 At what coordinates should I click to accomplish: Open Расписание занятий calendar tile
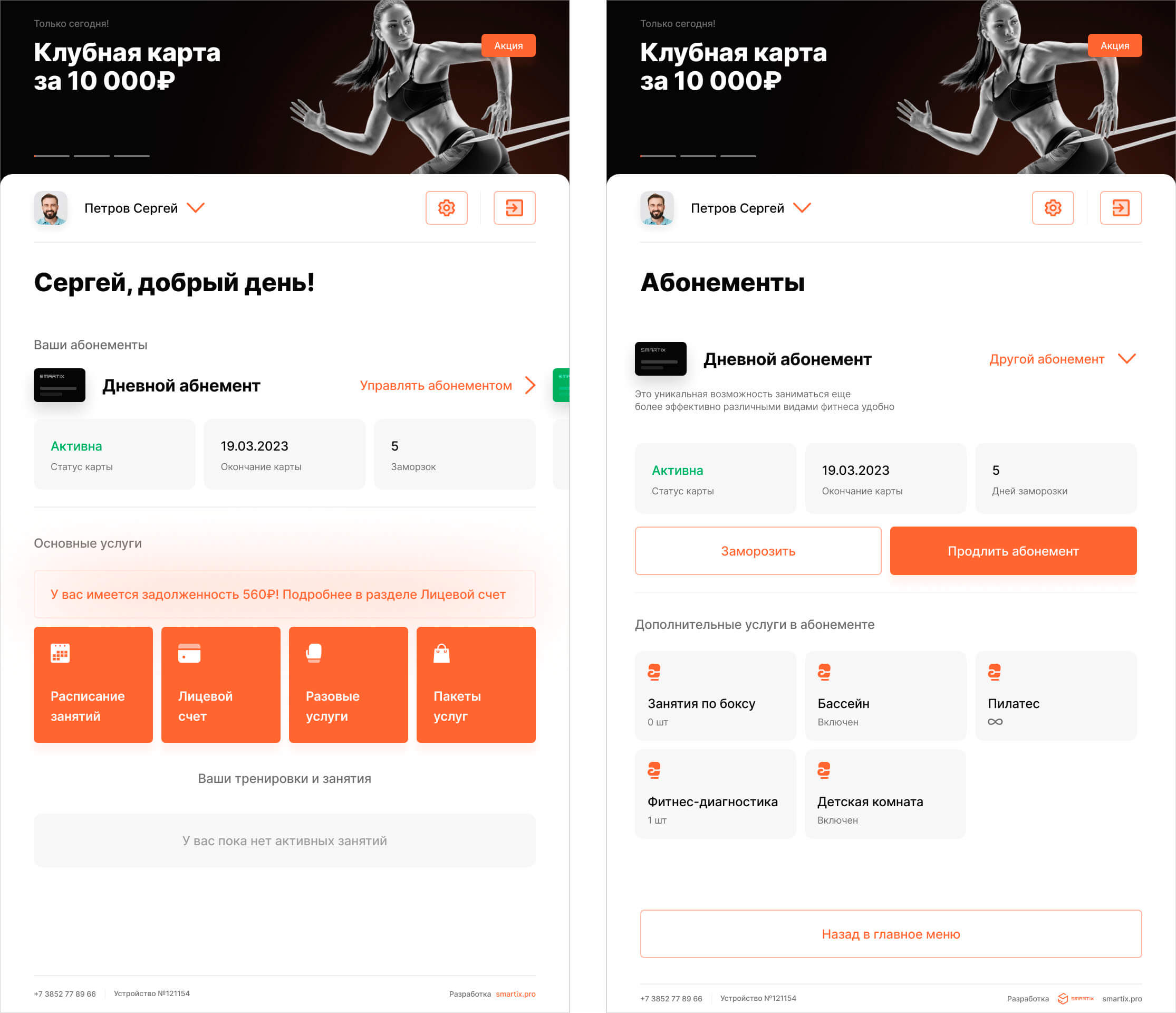(93, 684)
